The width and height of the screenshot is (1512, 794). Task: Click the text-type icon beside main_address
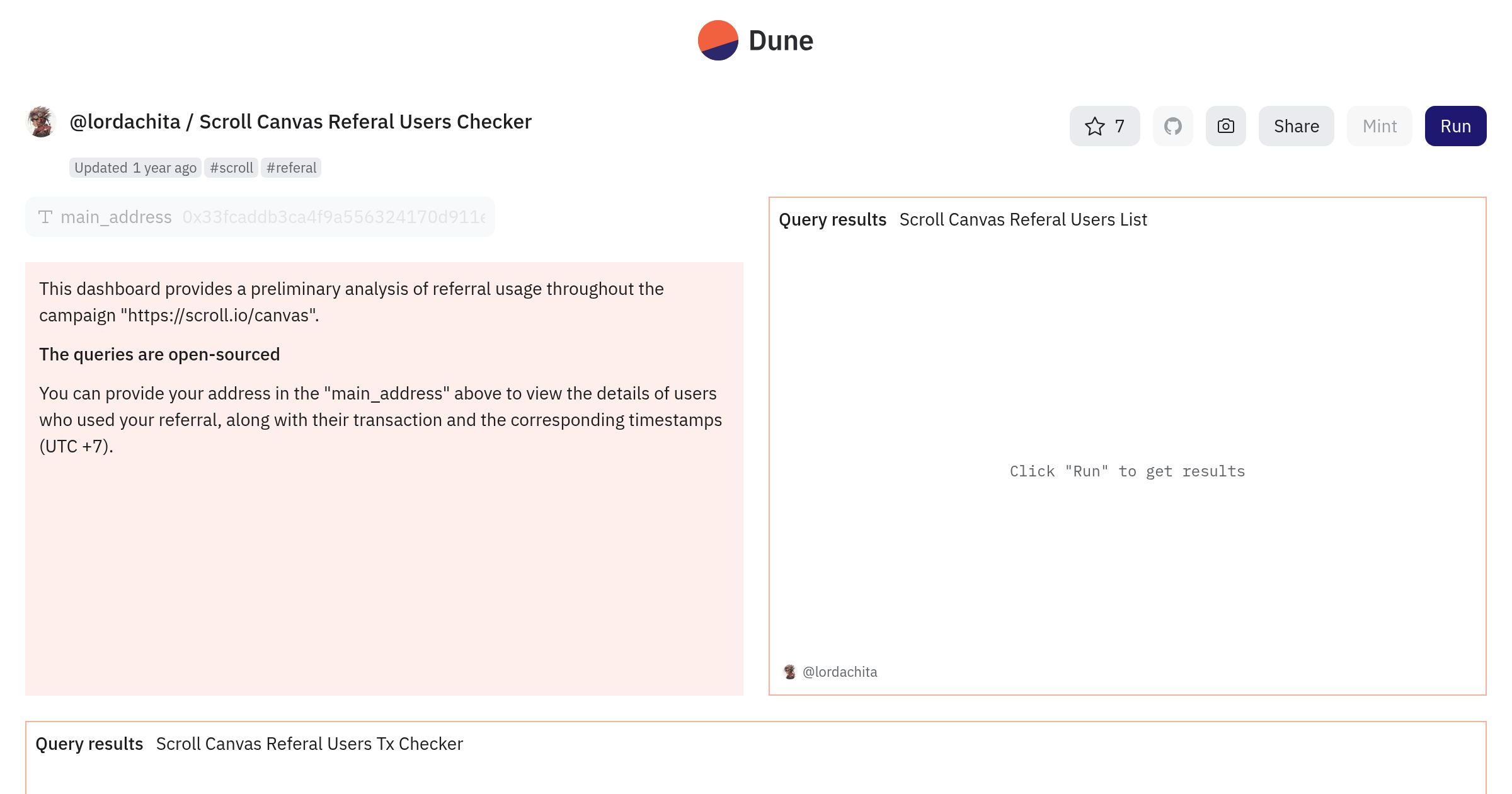click(45, 217)
